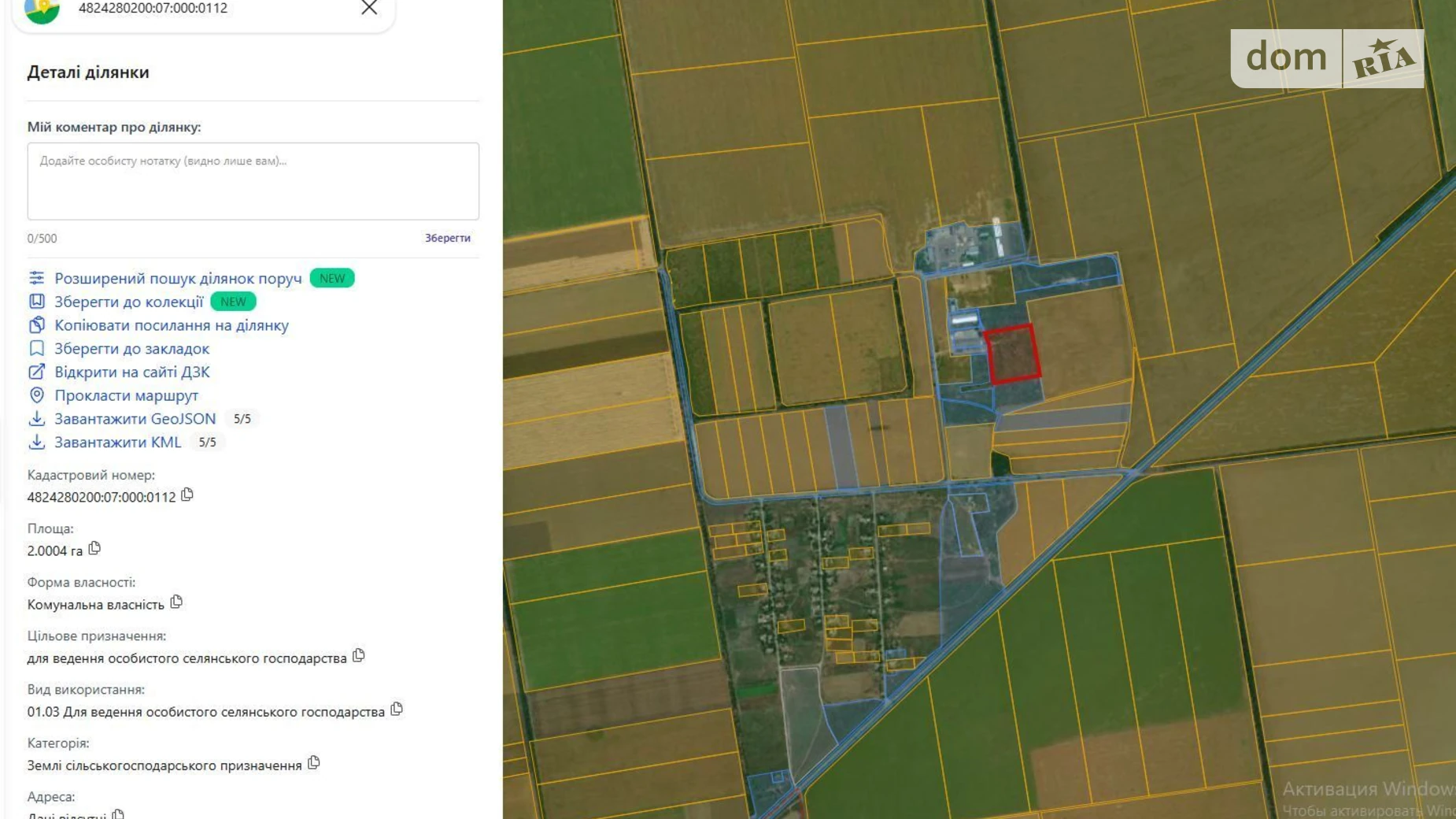Copy the land category value
Screen dimensions: 1456x819
[x=314, y=763]
